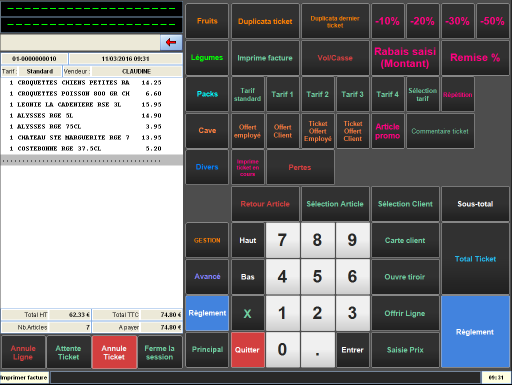This screenshot has width=512, height=385.
Task: Tap numpad key 7
Action: click(x=283, y=240)
